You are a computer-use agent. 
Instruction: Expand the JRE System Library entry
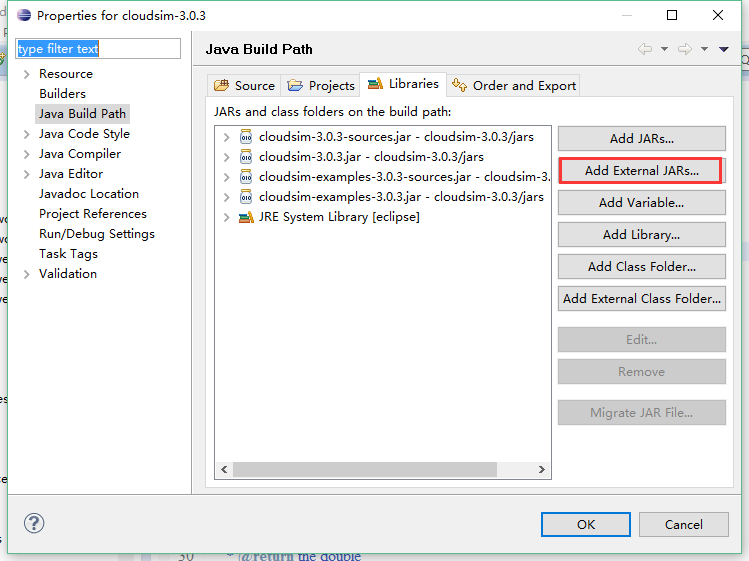tap(227, 217)
